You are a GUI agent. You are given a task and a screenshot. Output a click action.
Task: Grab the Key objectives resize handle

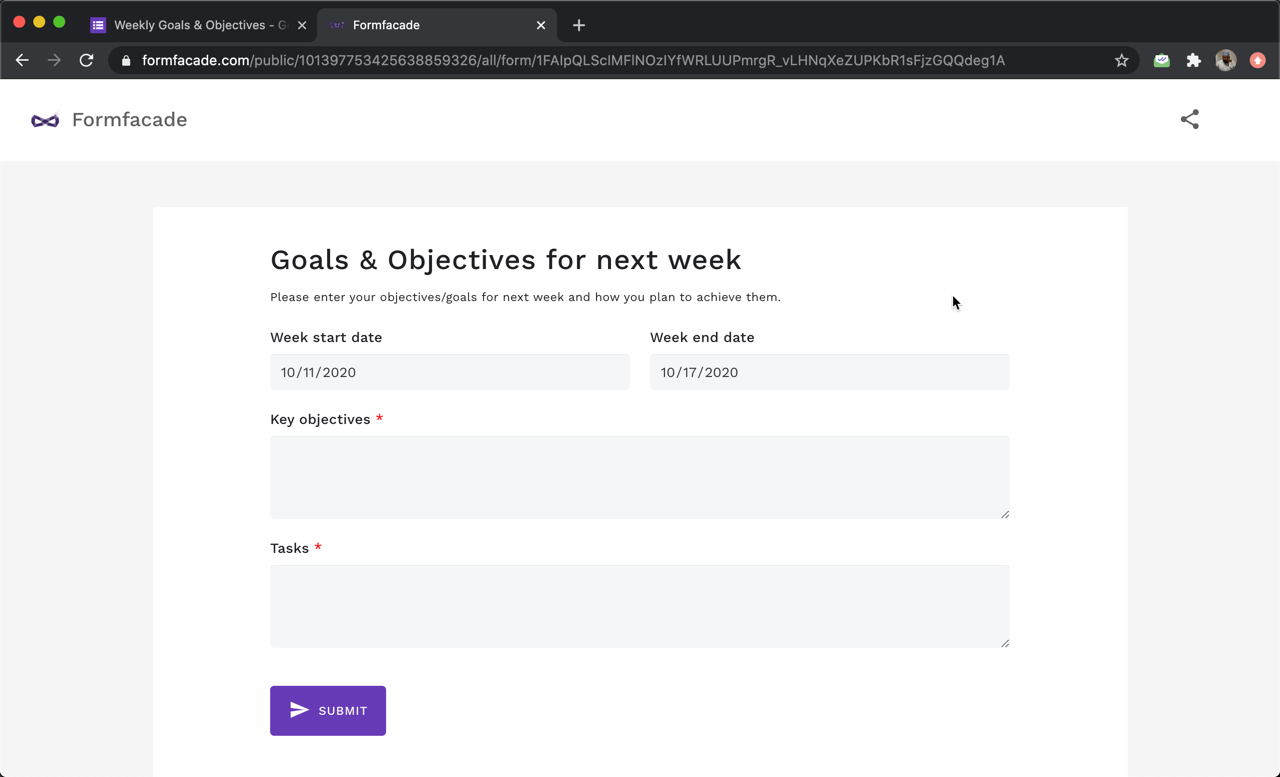1004,514
